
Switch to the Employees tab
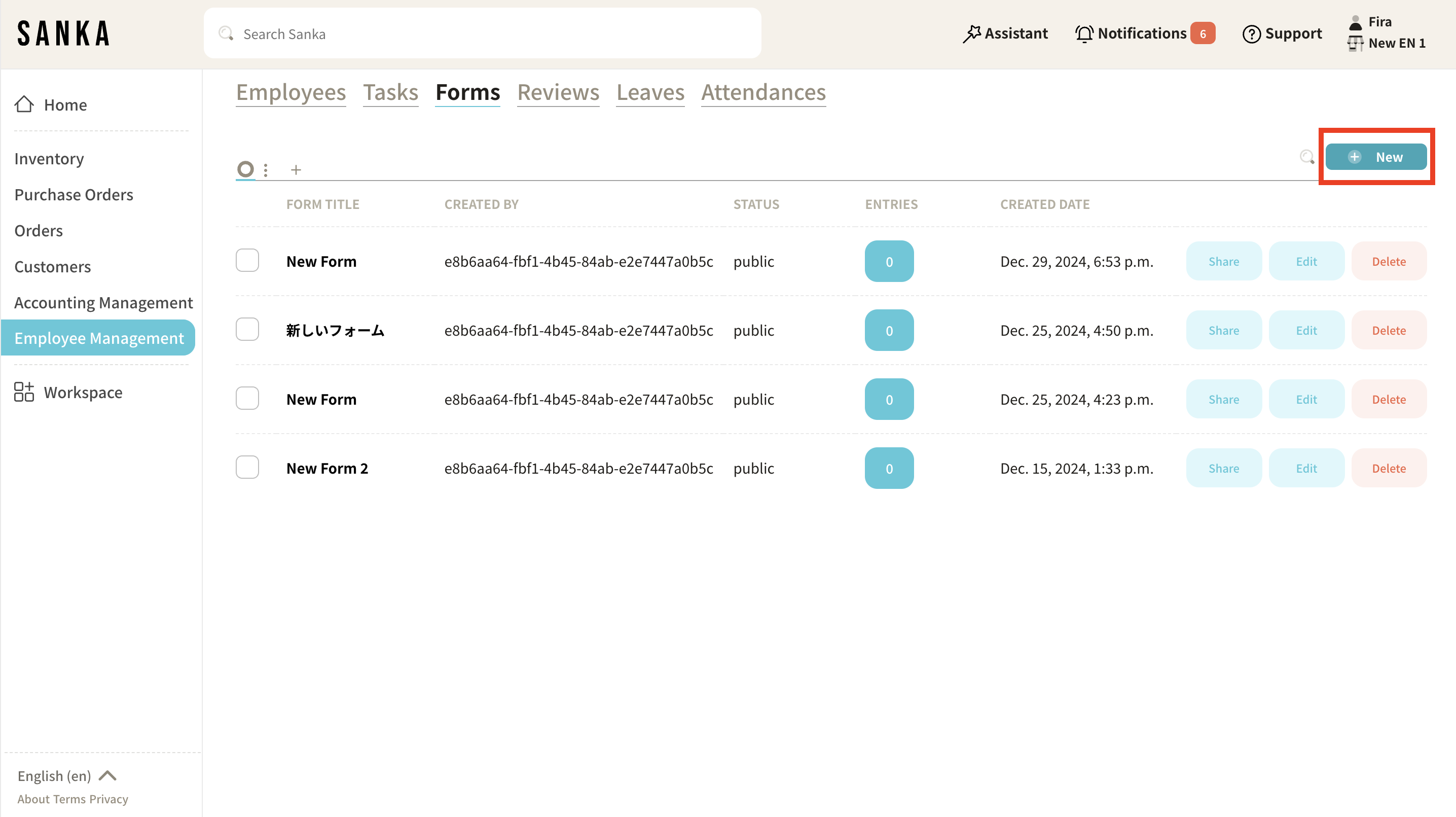pos(290,92)
